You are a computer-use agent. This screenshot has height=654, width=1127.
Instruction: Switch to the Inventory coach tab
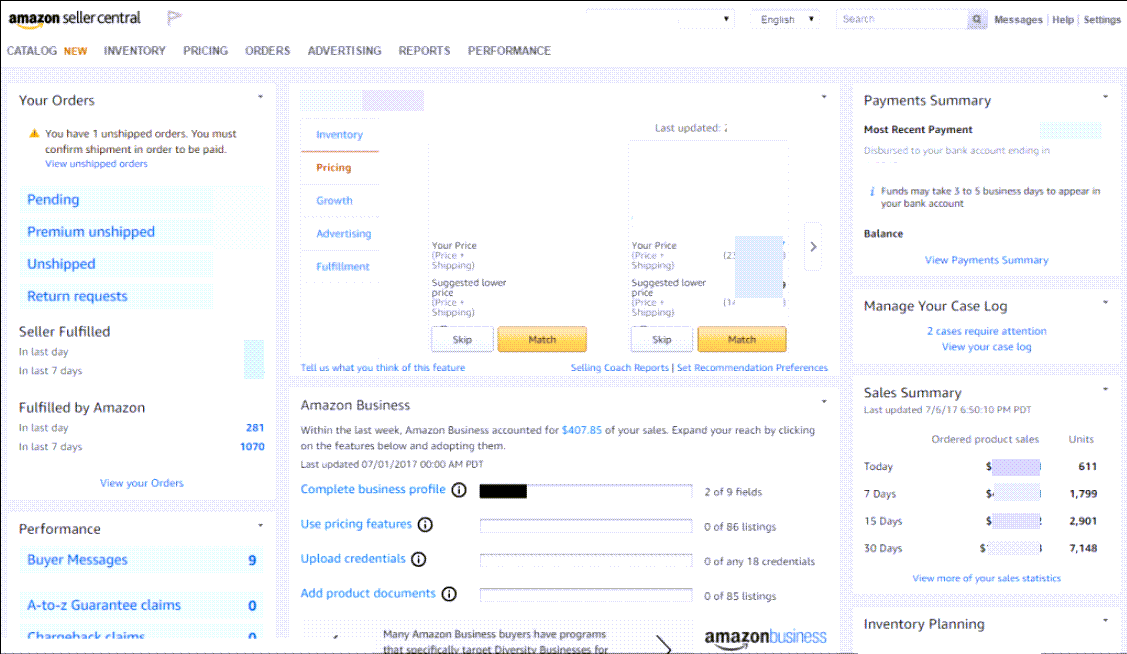pyautogui.click(x=339, y=134)
